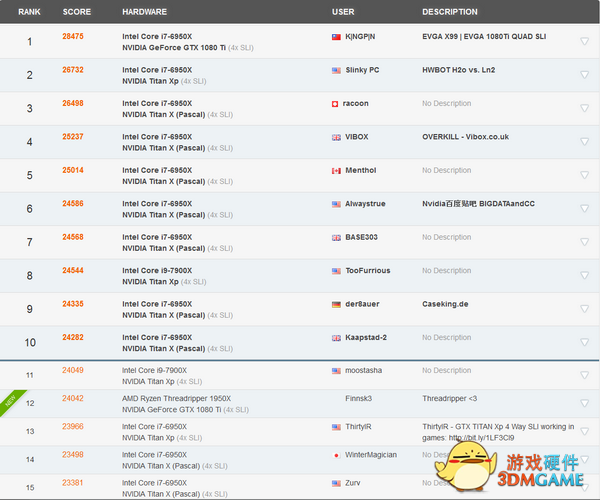Click the green NEW ribbon on rank 12

[x=11, y=401]
